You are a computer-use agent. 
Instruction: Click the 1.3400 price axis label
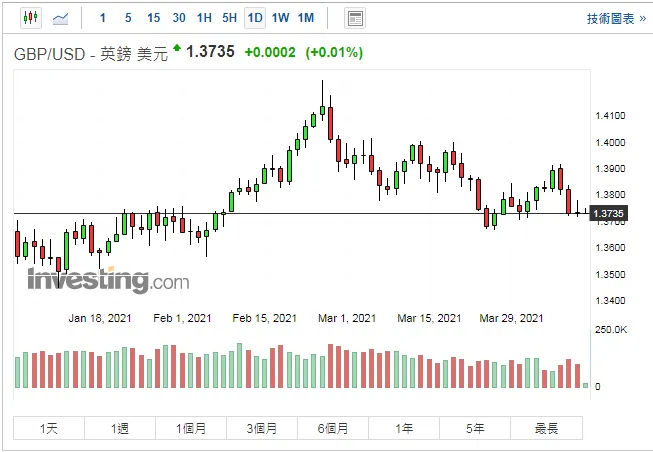click(x=611, y=300)
